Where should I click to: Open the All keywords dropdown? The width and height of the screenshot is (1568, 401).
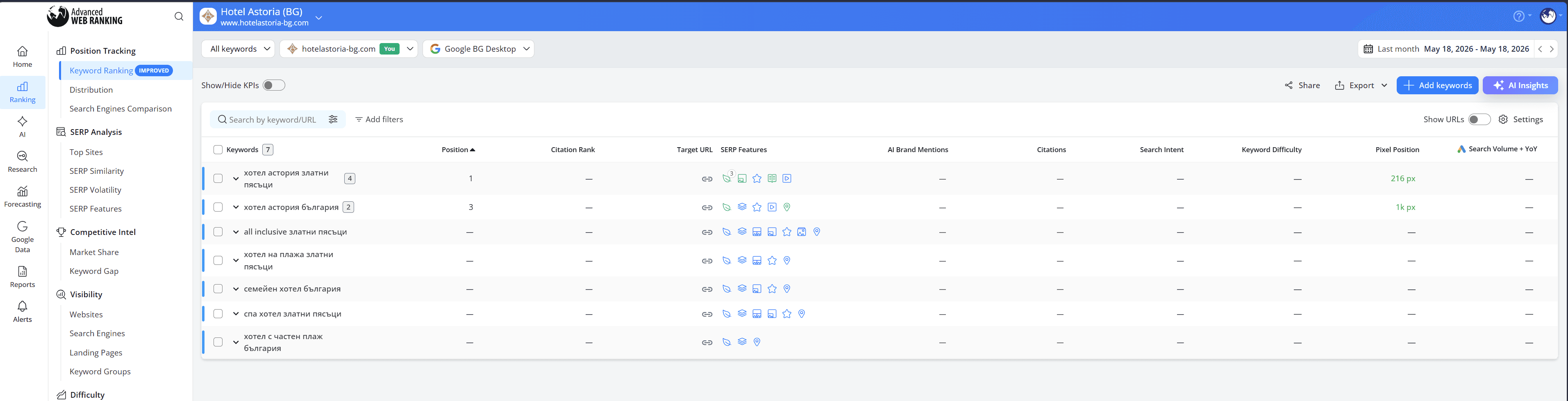click(x=238, y=49)
